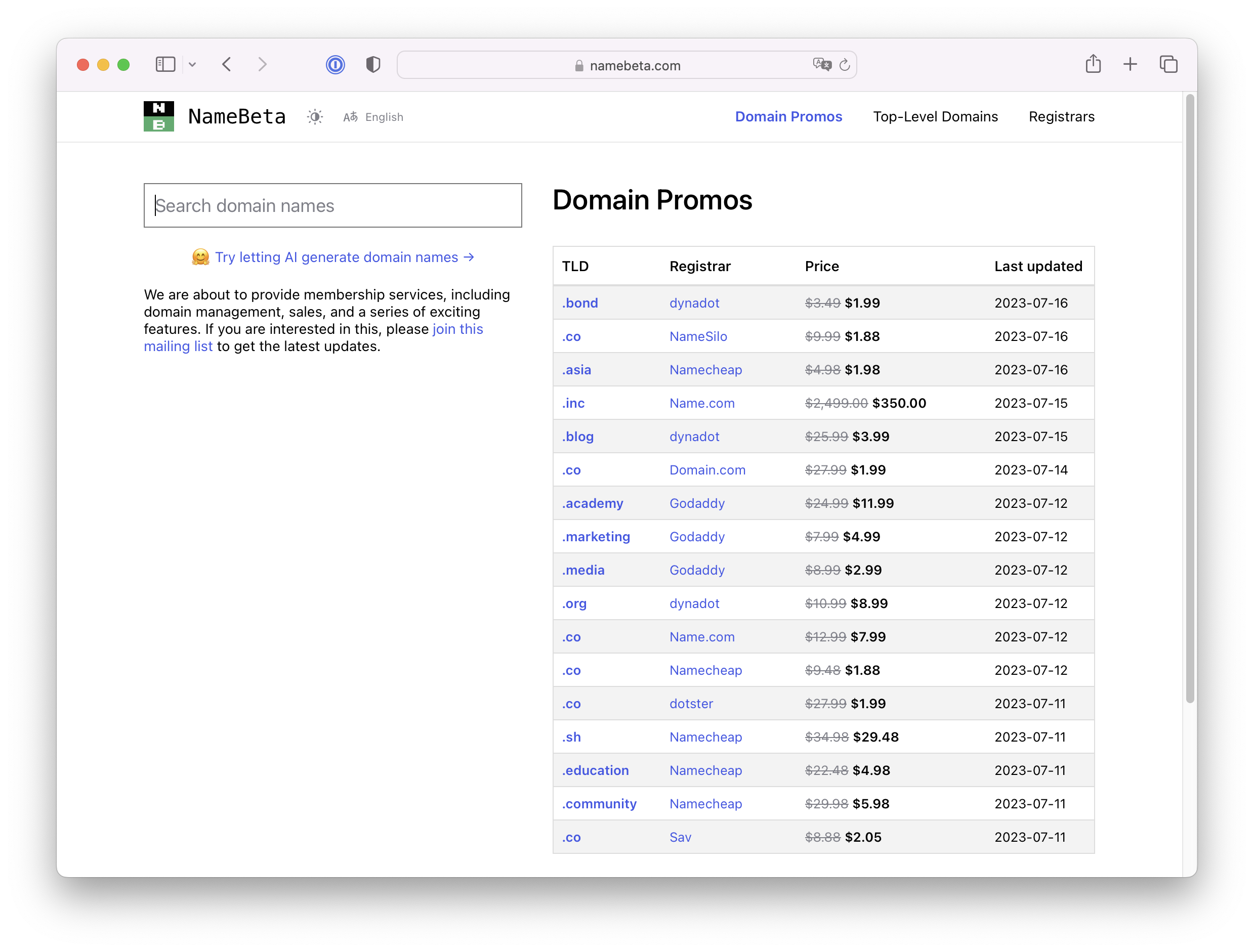Viewport: 1254px width, 952px height.
Task: Open the .academy TLD link
Action: point(593,504)
